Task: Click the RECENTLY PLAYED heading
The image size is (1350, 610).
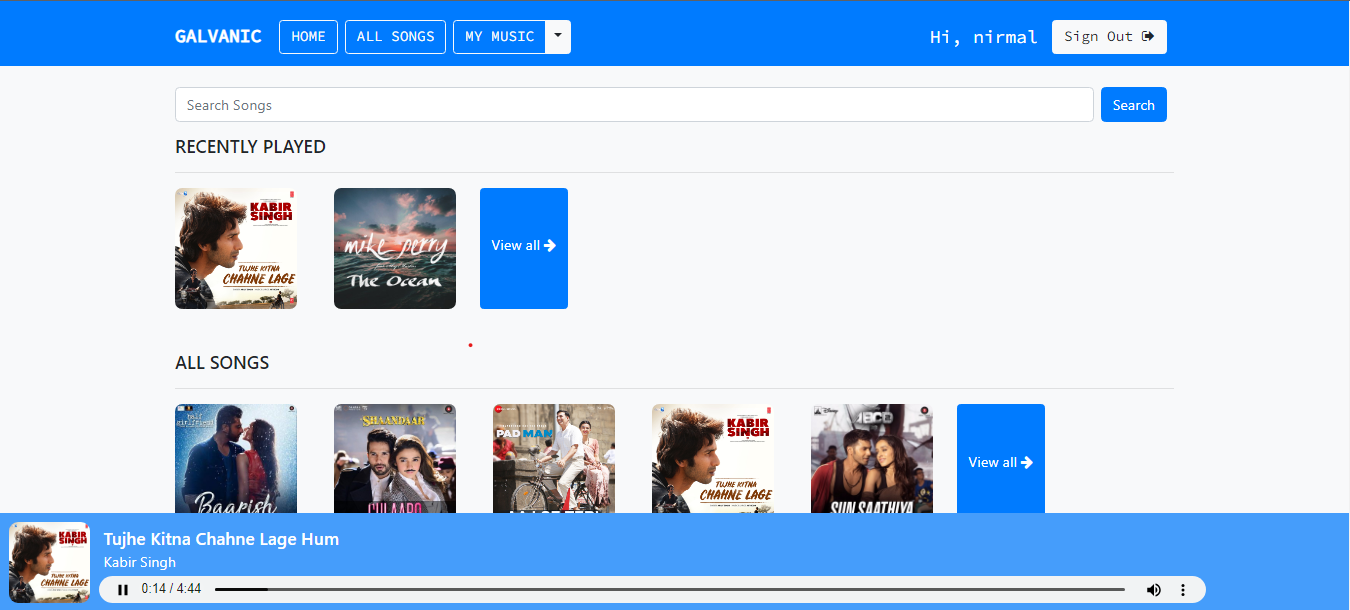Action: pyautogui.click(x=250, y=147)
